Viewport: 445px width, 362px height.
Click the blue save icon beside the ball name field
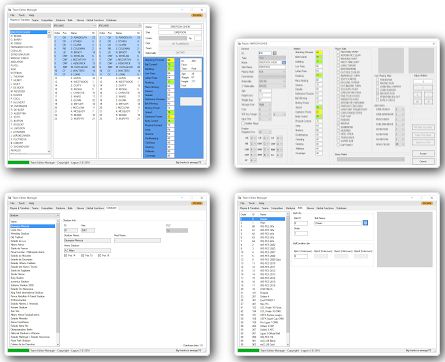[x=365, y=223]
